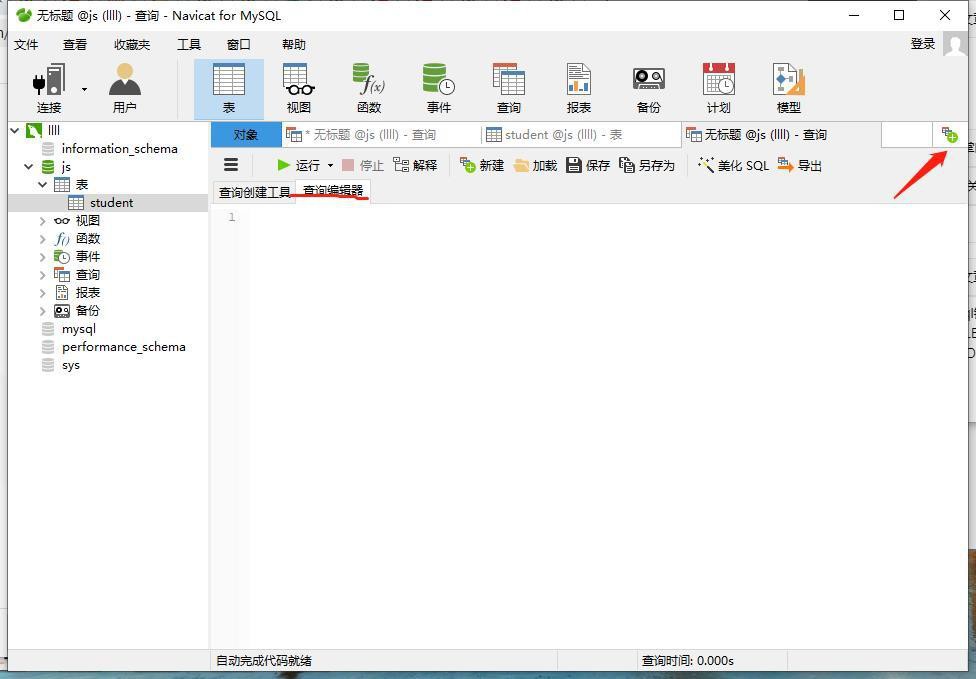Click the user avatar next to 登录

click(x=955, y=44)
